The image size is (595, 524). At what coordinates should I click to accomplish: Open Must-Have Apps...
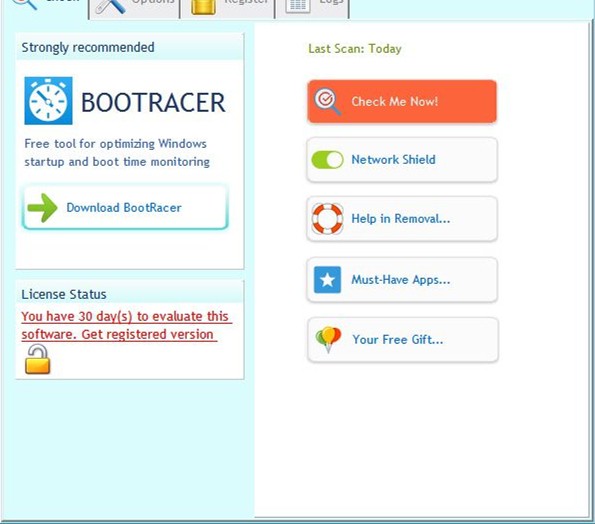(x=402, y=280)
